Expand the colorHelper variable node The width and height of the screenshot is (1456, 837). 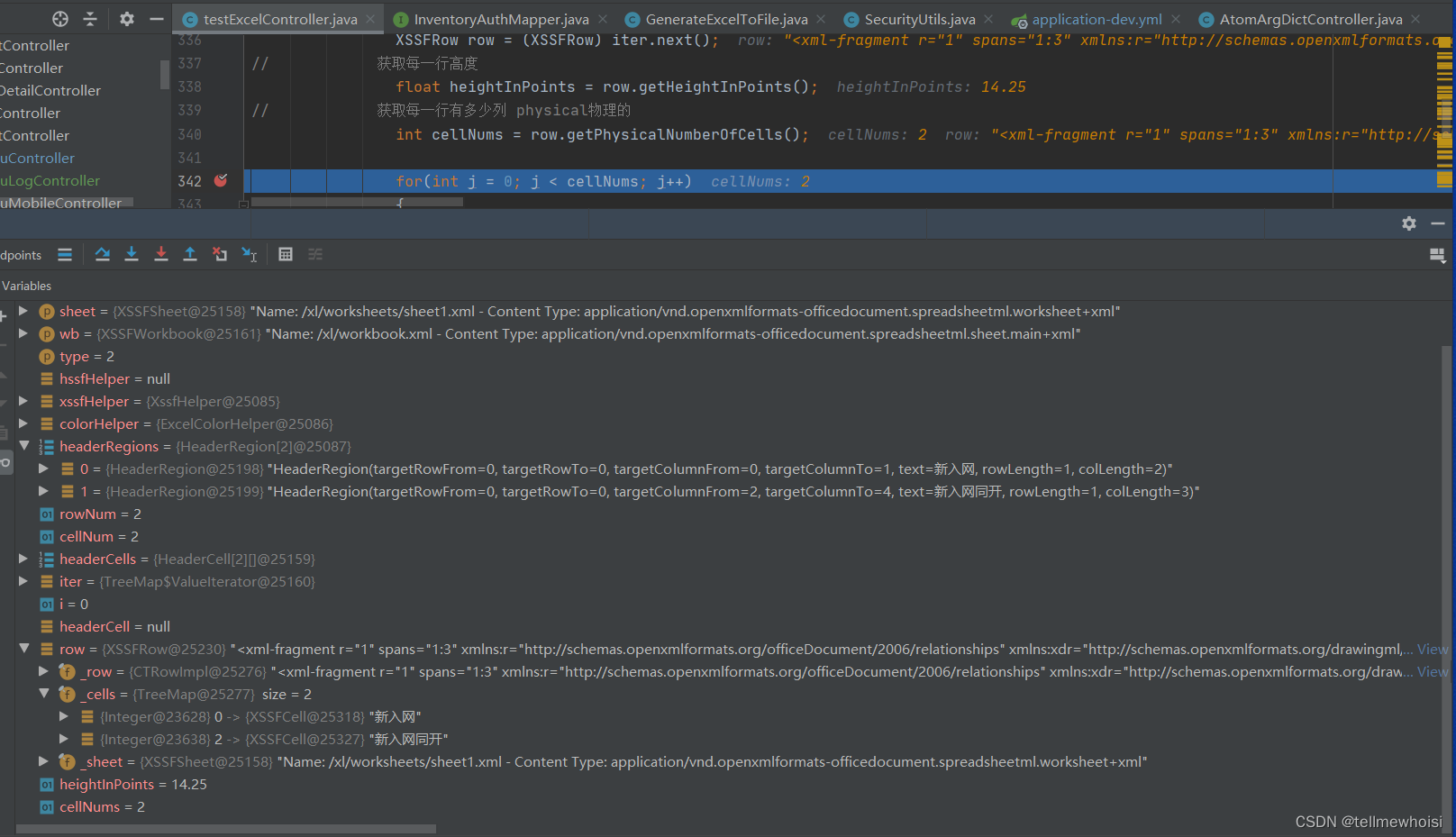point(23,423)
